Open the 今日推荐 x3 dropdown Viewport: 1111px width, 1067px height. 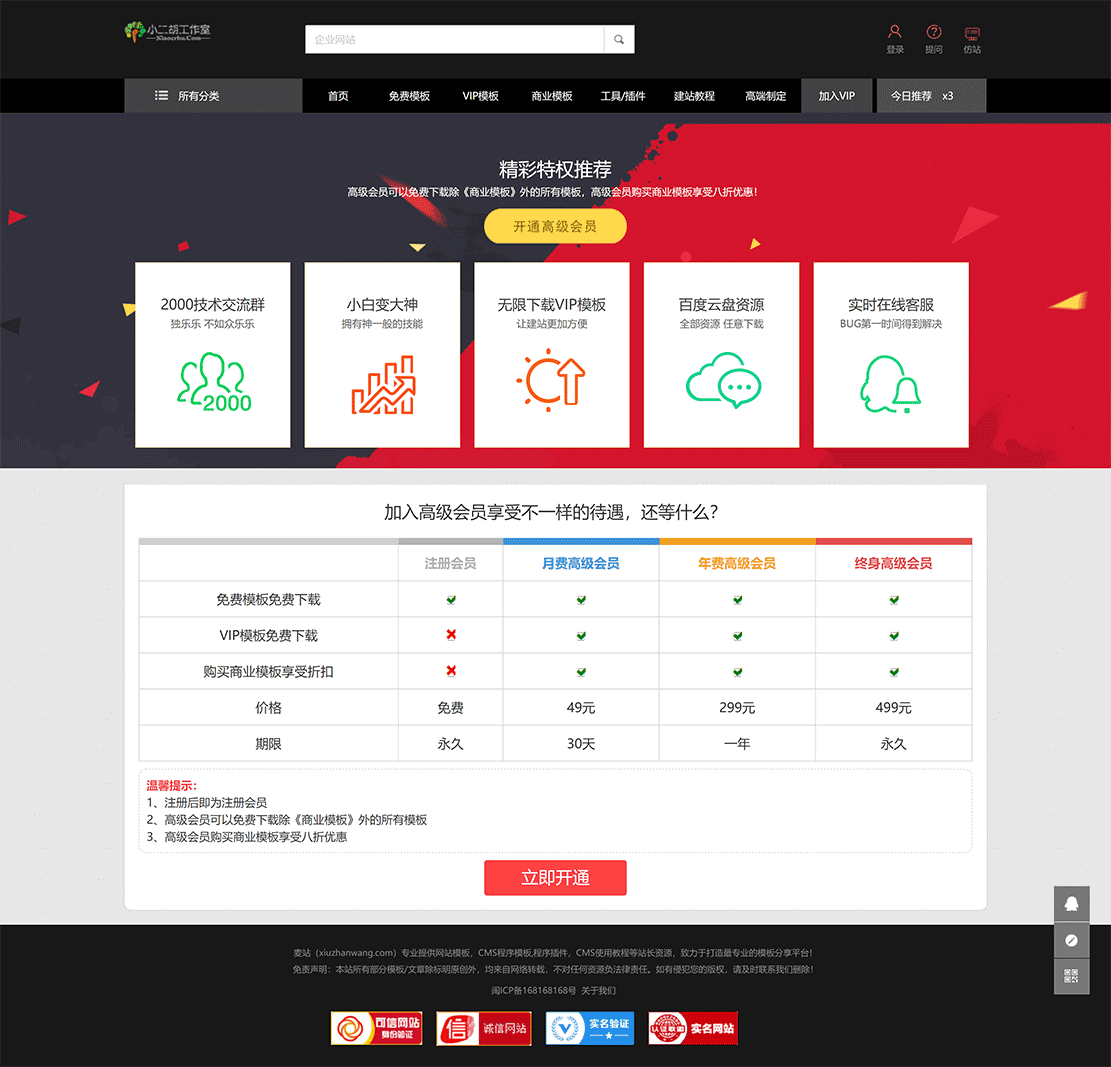(930, 96)
